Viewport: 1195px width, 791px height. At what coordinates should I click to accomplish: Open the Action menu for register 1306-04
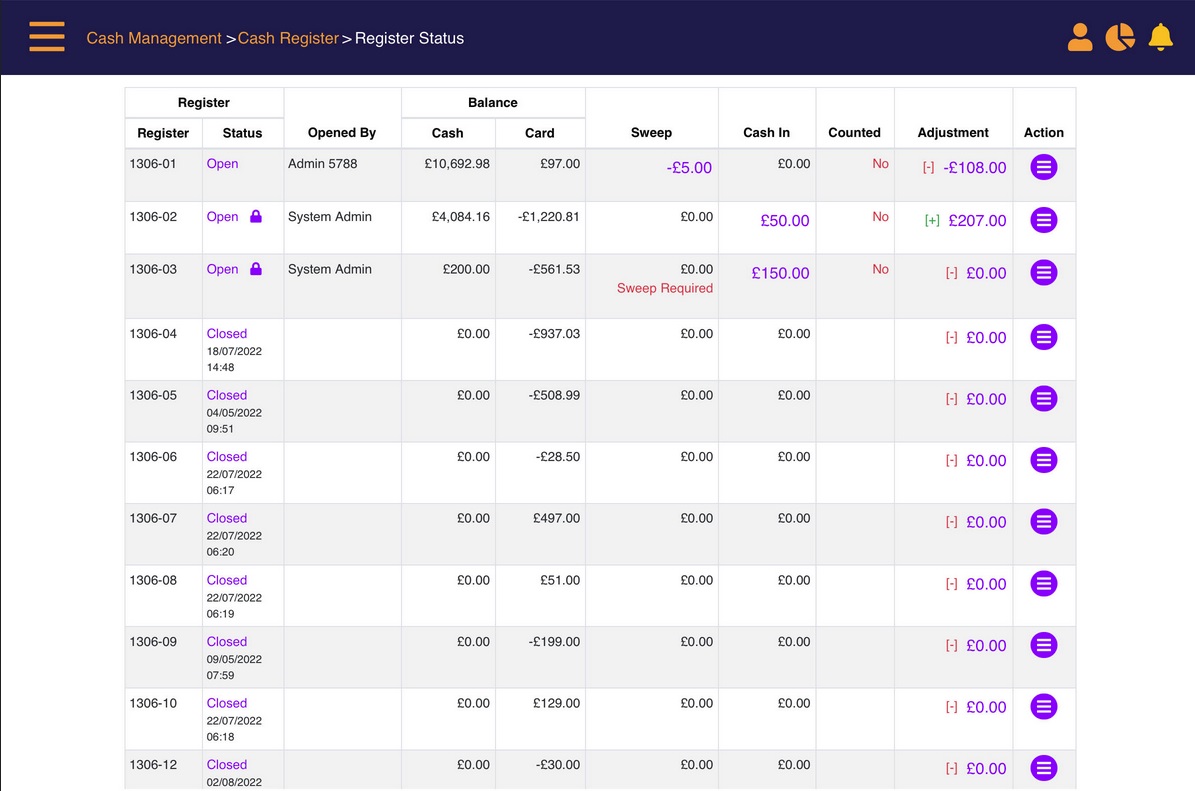pyautogui.click(x=1044, y=337)
